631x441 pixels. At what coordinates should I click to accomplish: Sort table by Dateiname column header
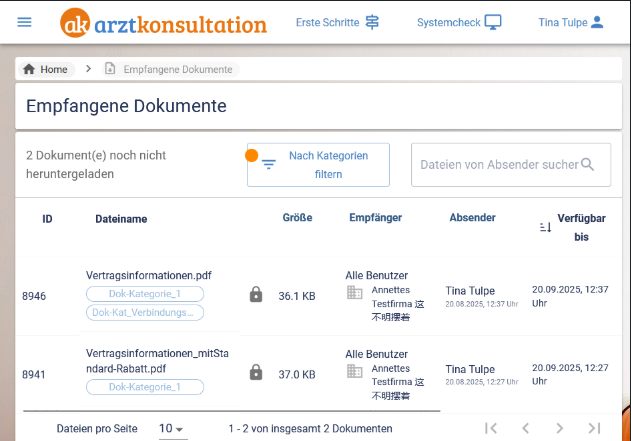coord(121,218)
